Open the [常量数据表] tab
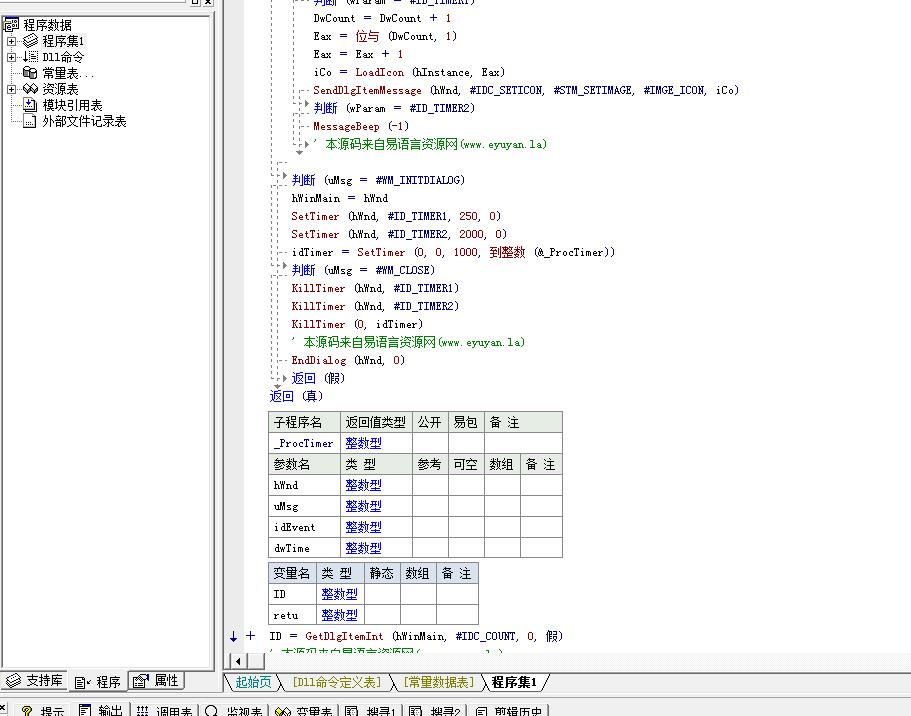This screenshot has height=716, width=911. (x=439, y=682)
